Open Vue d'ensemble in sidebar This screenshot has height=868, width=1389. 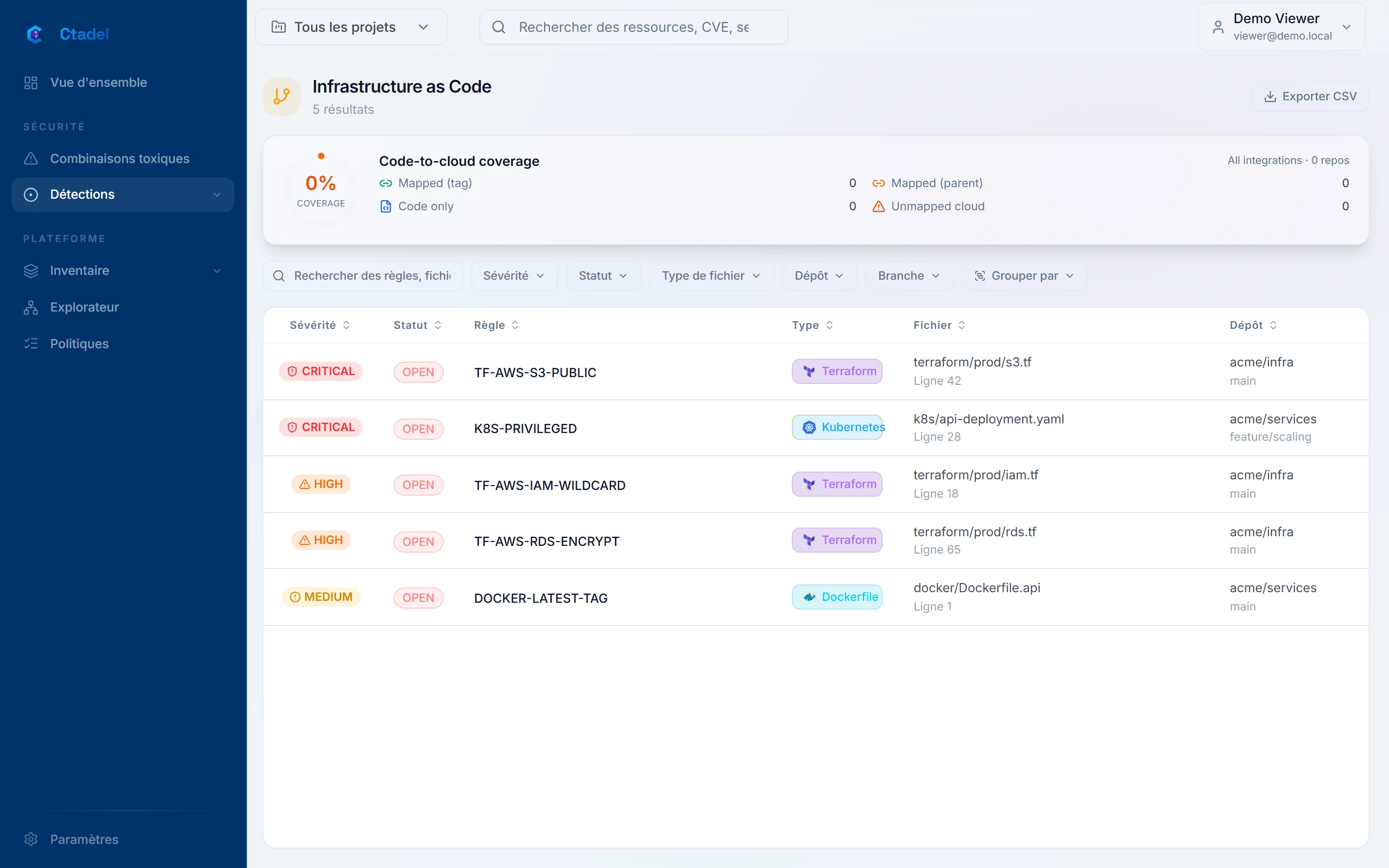123,82
